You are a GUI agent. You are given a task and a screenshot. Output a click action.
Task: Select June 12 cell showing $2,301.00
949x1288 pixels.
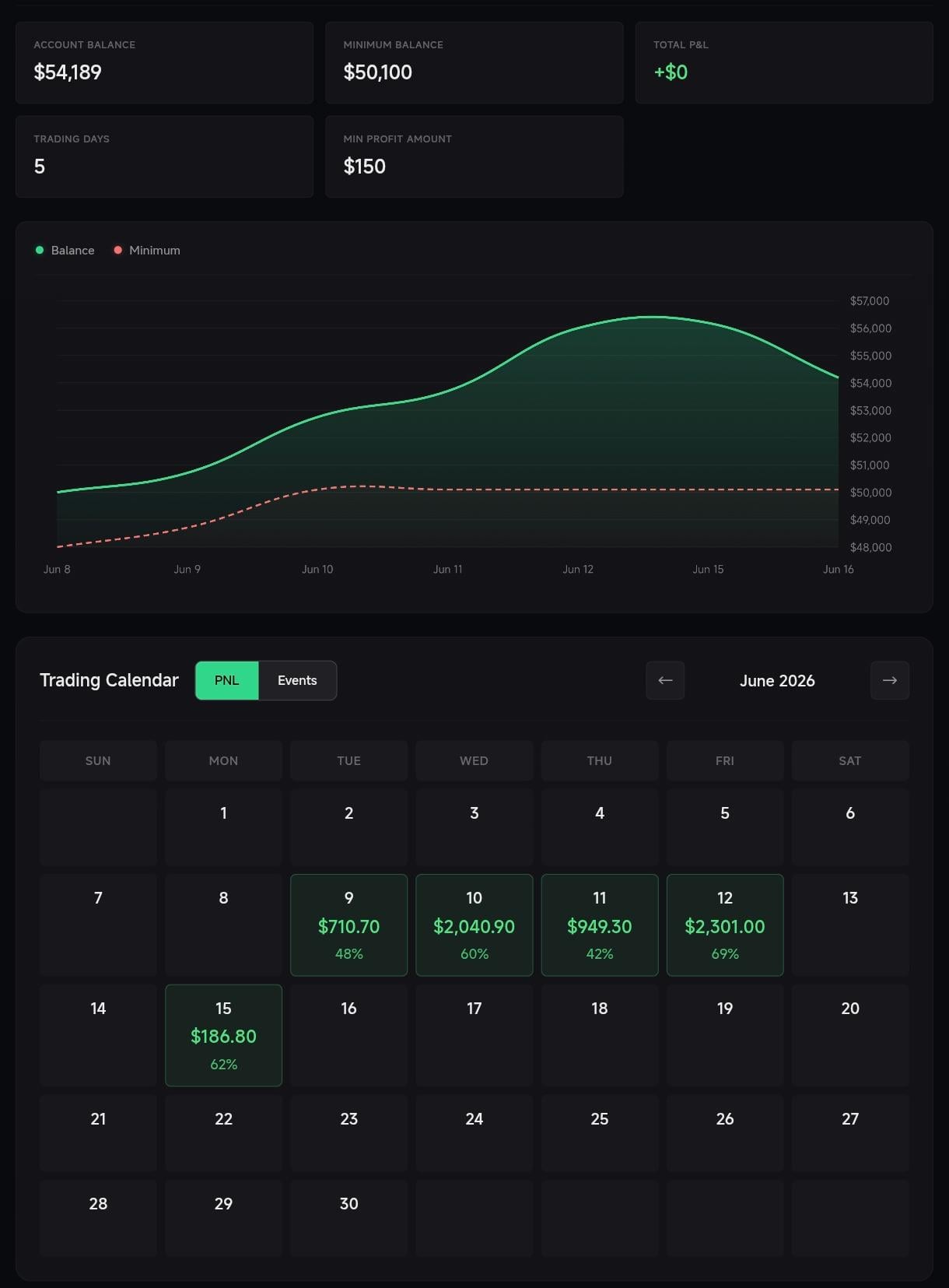(x=725, y=925)
